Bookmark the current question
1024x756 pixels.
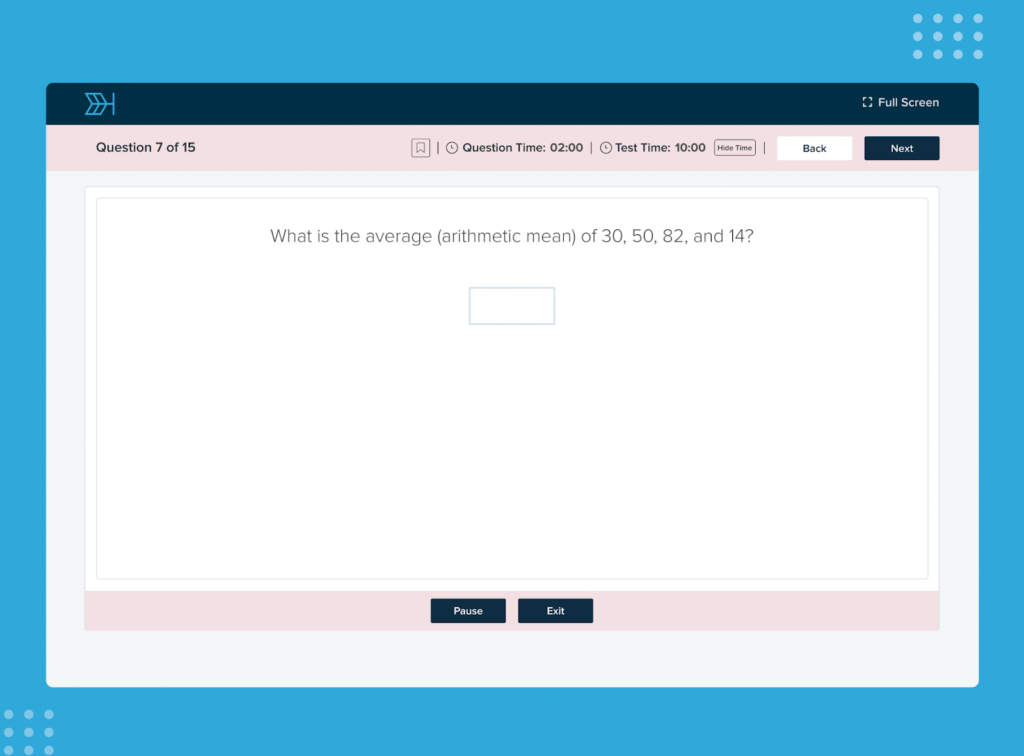pos(420,147)
